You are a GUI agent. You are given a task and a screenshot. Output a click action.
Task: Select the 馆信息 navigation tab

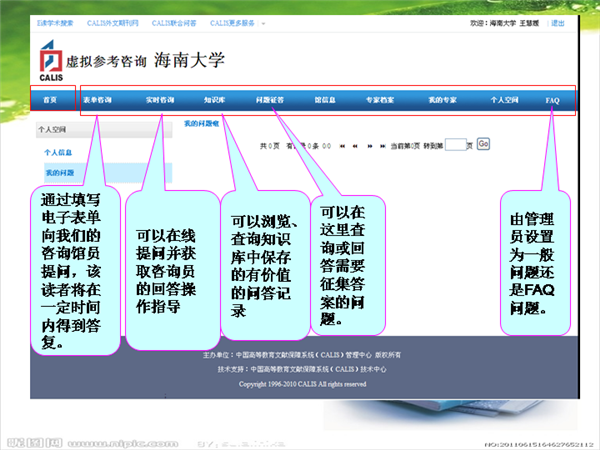click(325, 100)
